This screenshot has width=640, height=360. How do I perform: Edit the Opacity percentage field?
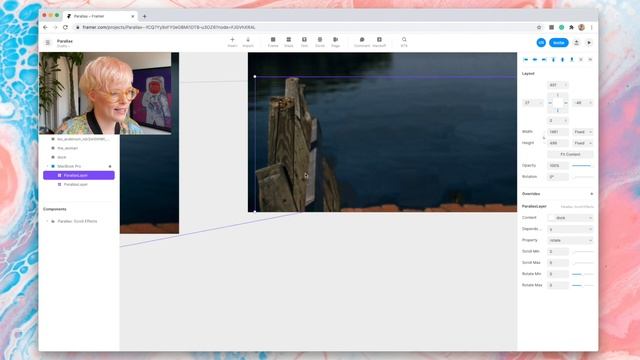click(558, 166)
